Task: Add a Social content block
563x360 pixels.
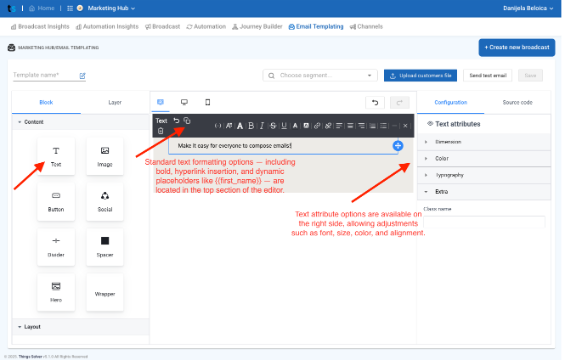Action: pos(105,202)
